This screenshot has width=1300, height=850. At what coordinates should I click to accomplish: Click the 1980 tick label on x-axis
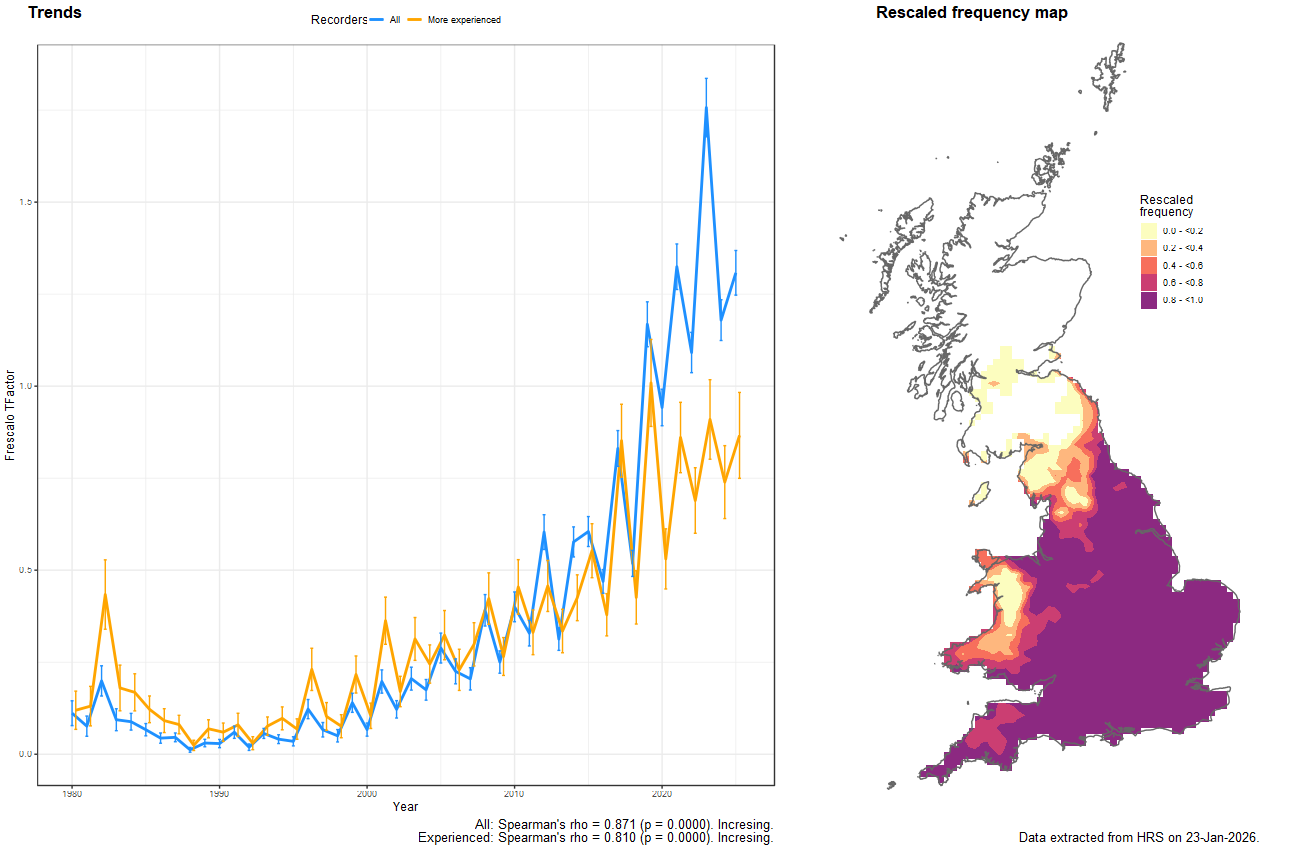click(x=71, y=793)
